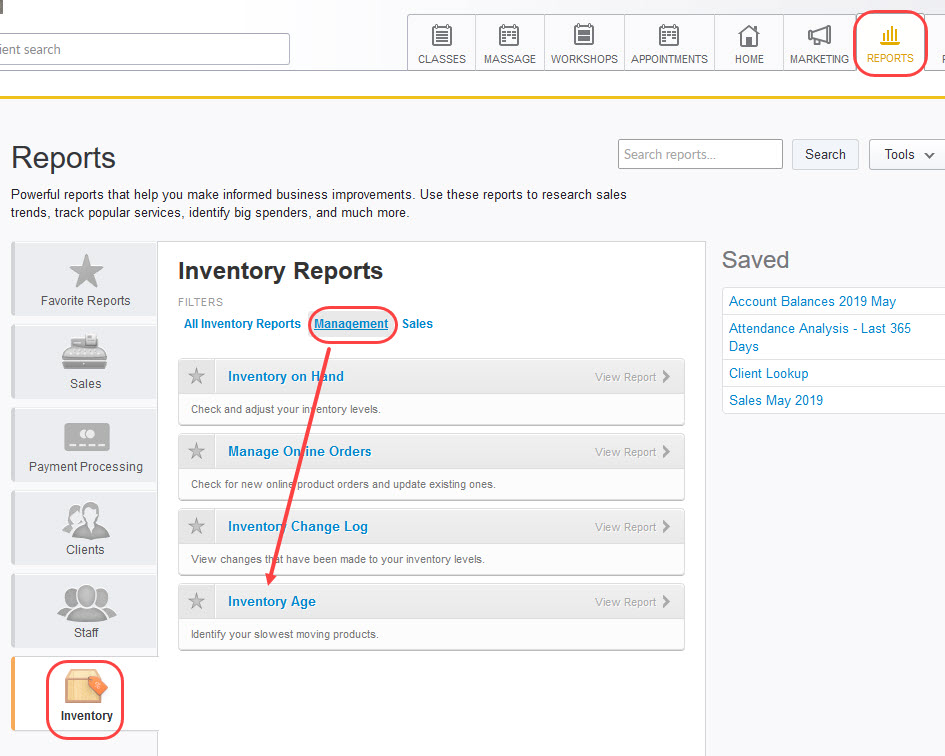Viewport: 945px width, 756px height.
Task: Open the Massage calendar icon
Action: pos(509,36)
